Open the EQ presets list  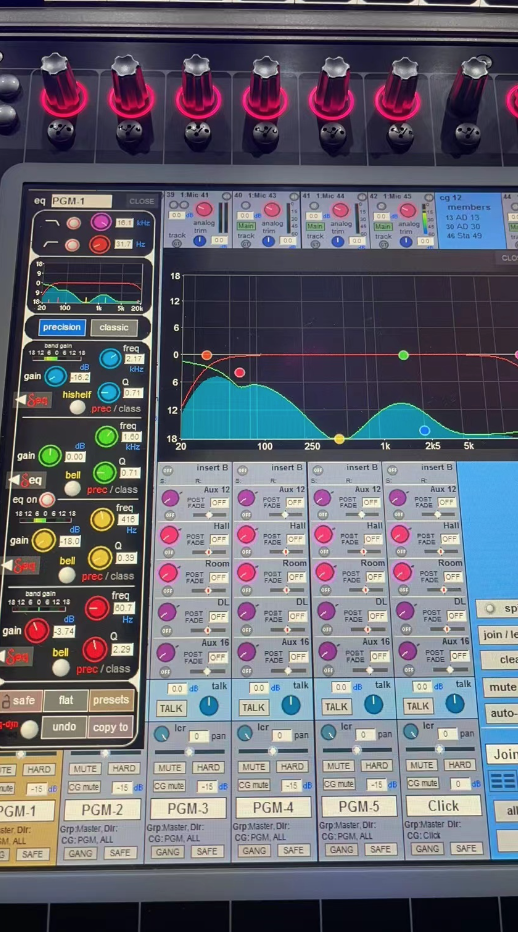click(111, 700)
